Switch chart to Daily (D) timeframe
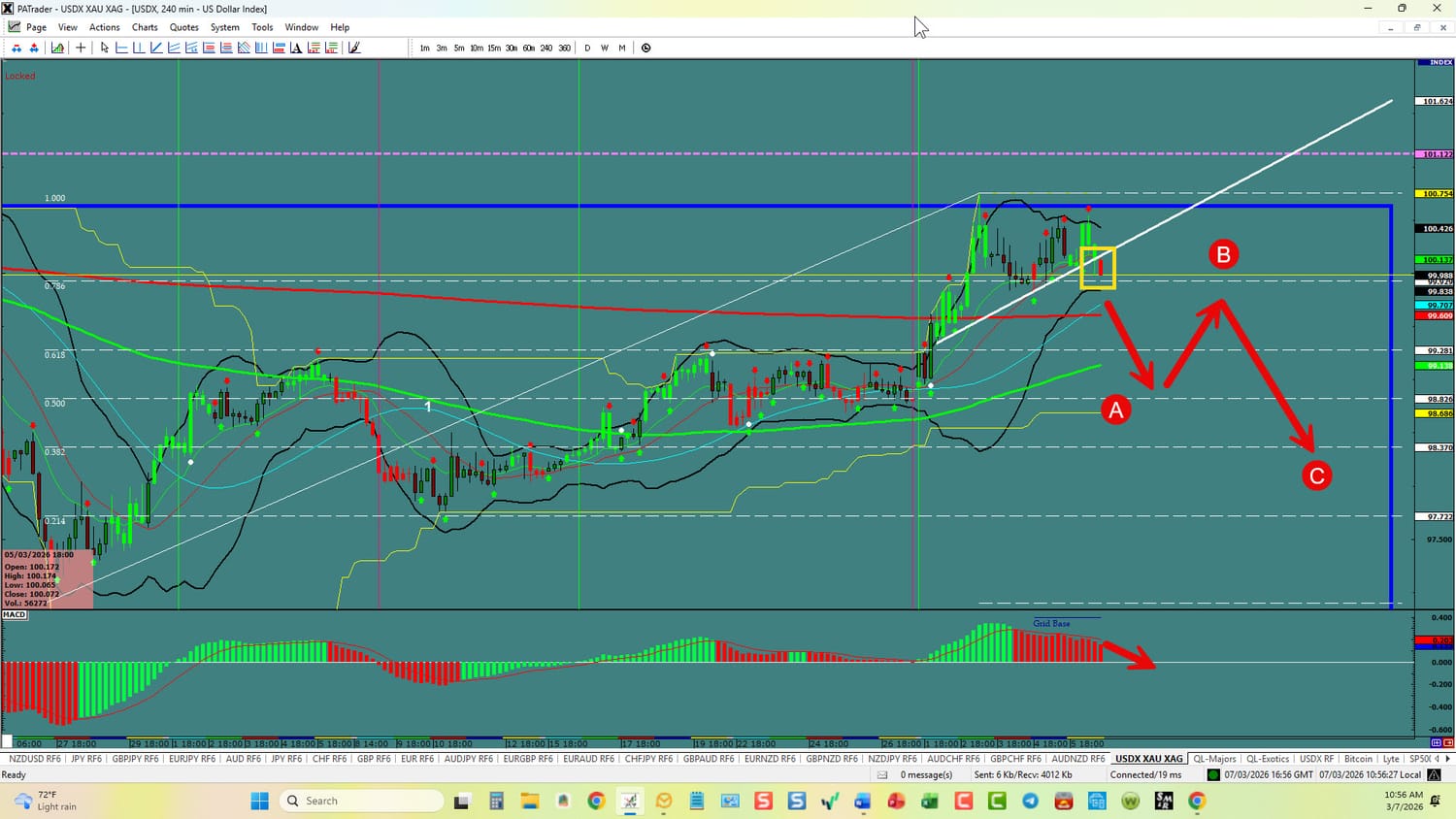The image size is (1456, 819). [x=587, y=48]
